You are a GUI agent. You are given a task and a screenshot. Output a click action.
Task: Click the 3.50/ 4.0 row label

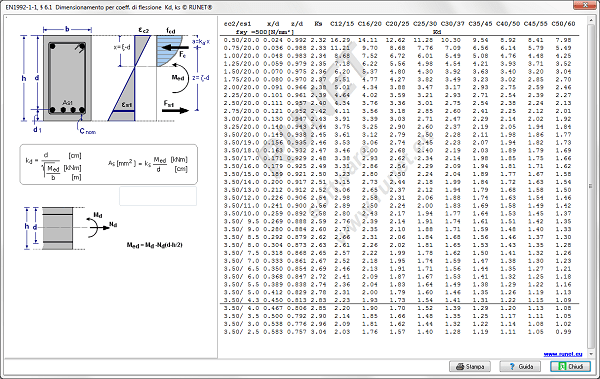(241, 308)
